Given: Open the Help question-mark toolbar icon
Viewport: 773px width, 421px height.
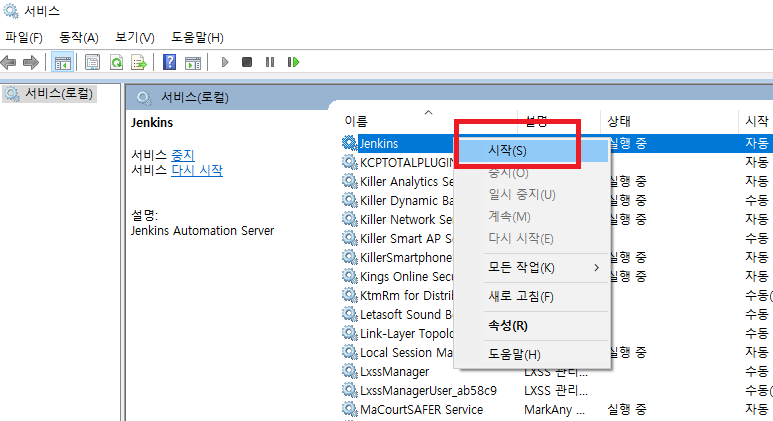Looking at the screenshot, I should pos(170,62).
